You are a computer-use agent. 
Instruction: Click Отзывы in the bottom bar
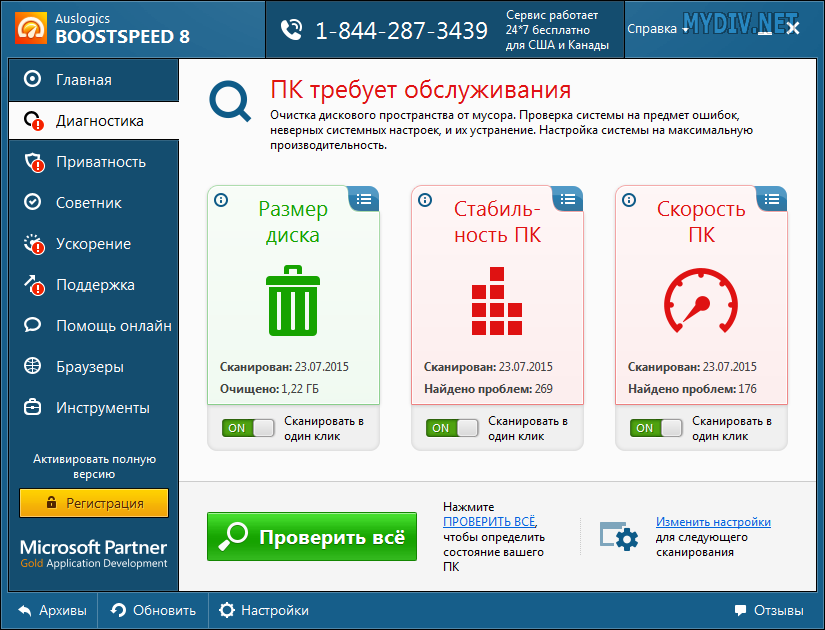(x=769, y=611)
